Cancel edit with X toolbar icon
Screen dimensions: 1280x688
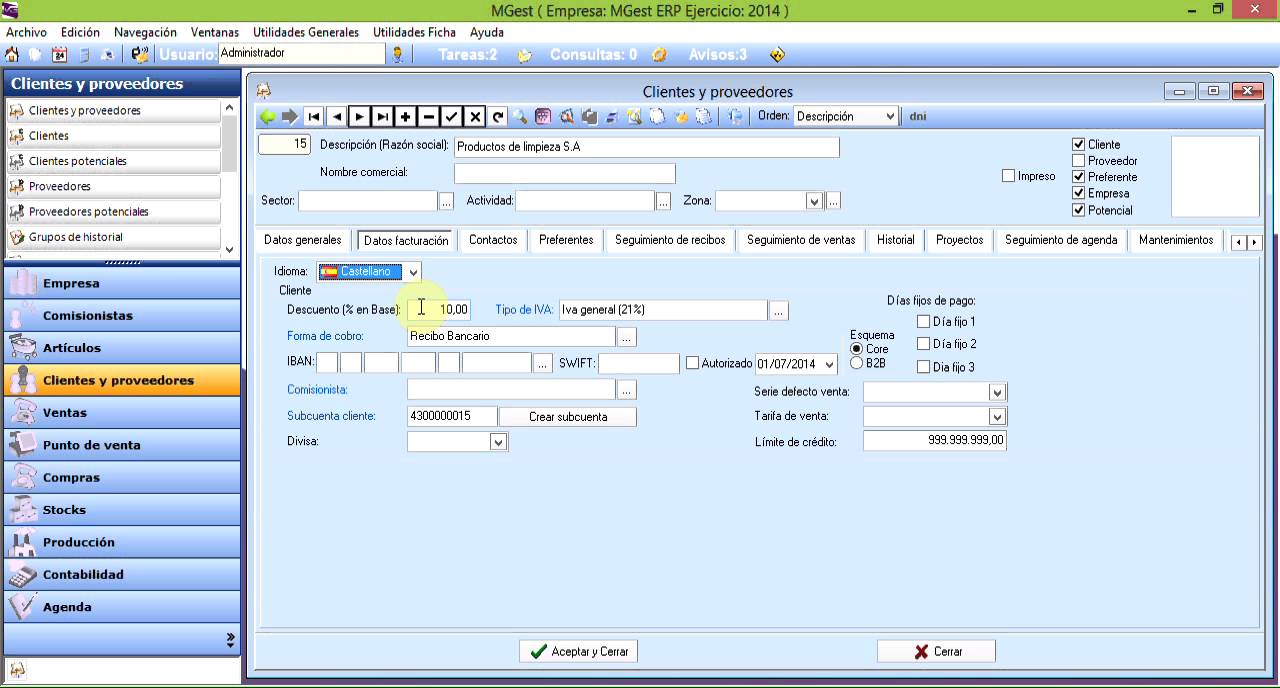tap(475, 117)
